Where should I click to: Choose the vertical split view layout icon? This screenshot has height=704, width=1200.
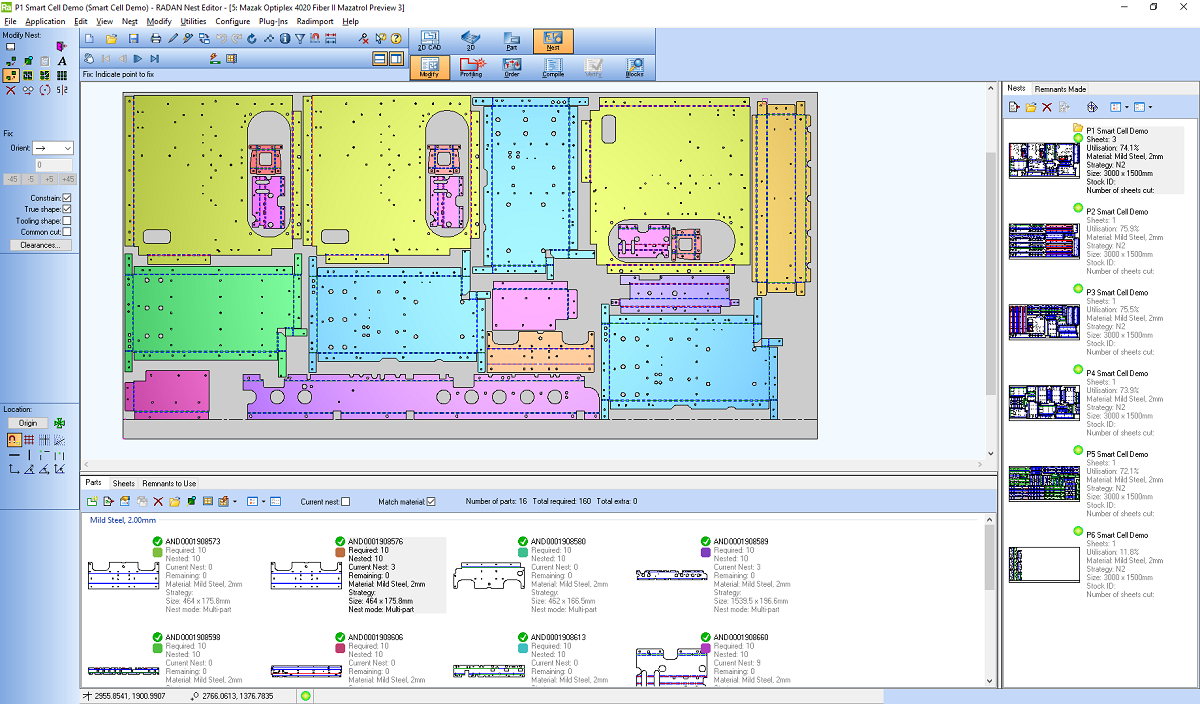tap(396, 59)
